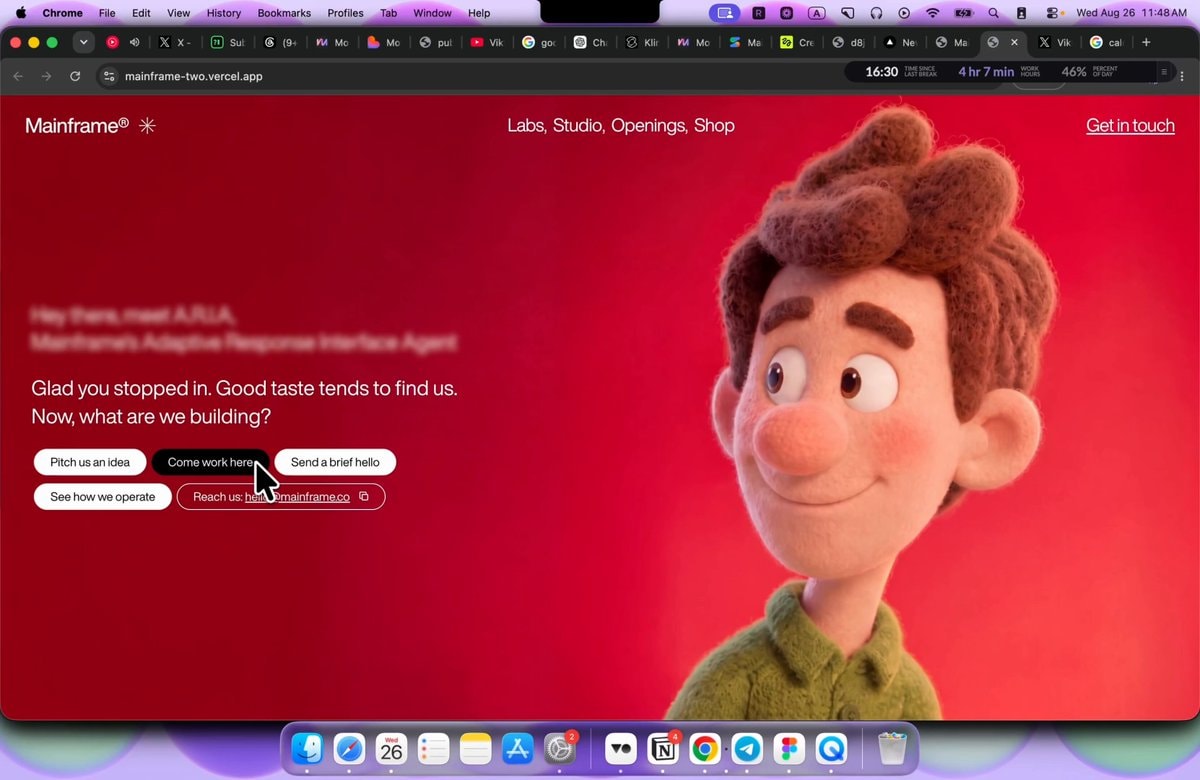Viewport: 1200px width, 780px height.
Task: Reload the page
Action: 75,76
